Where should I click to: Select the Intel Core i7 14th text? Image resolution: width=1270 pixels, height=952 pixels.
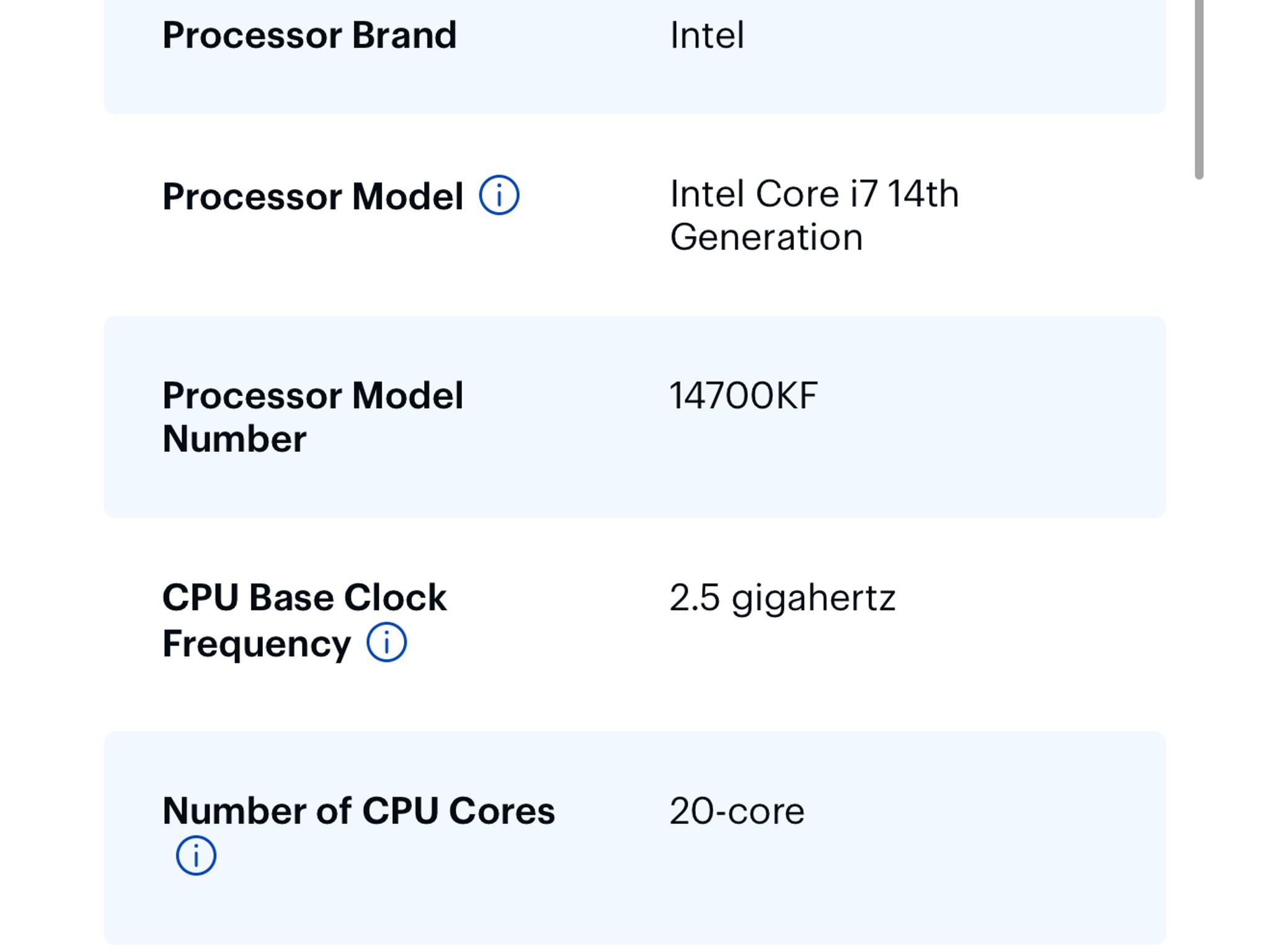(x=814, y=194)
